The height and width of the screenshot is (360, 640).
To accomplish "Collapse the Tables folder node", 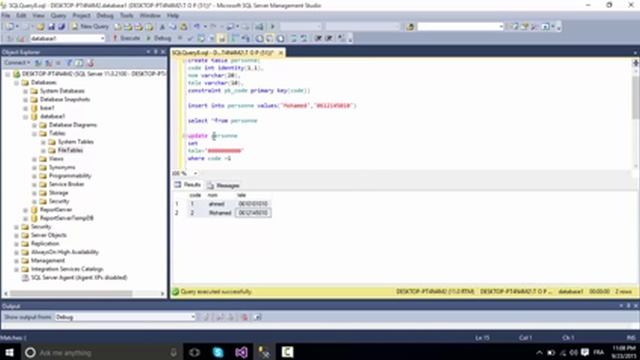I will tap(34, 133).
